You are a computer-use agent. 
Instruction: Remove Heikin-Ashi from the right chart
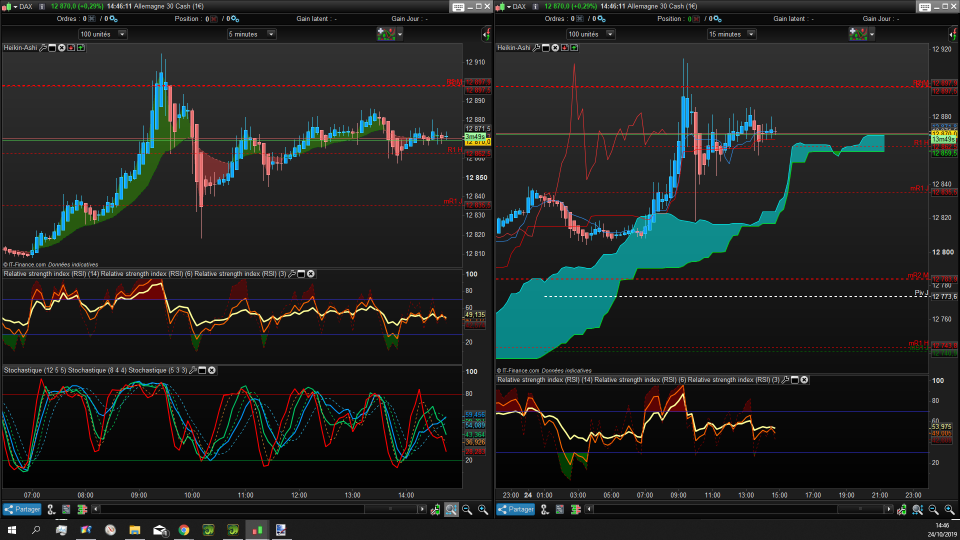coord(555,47)
